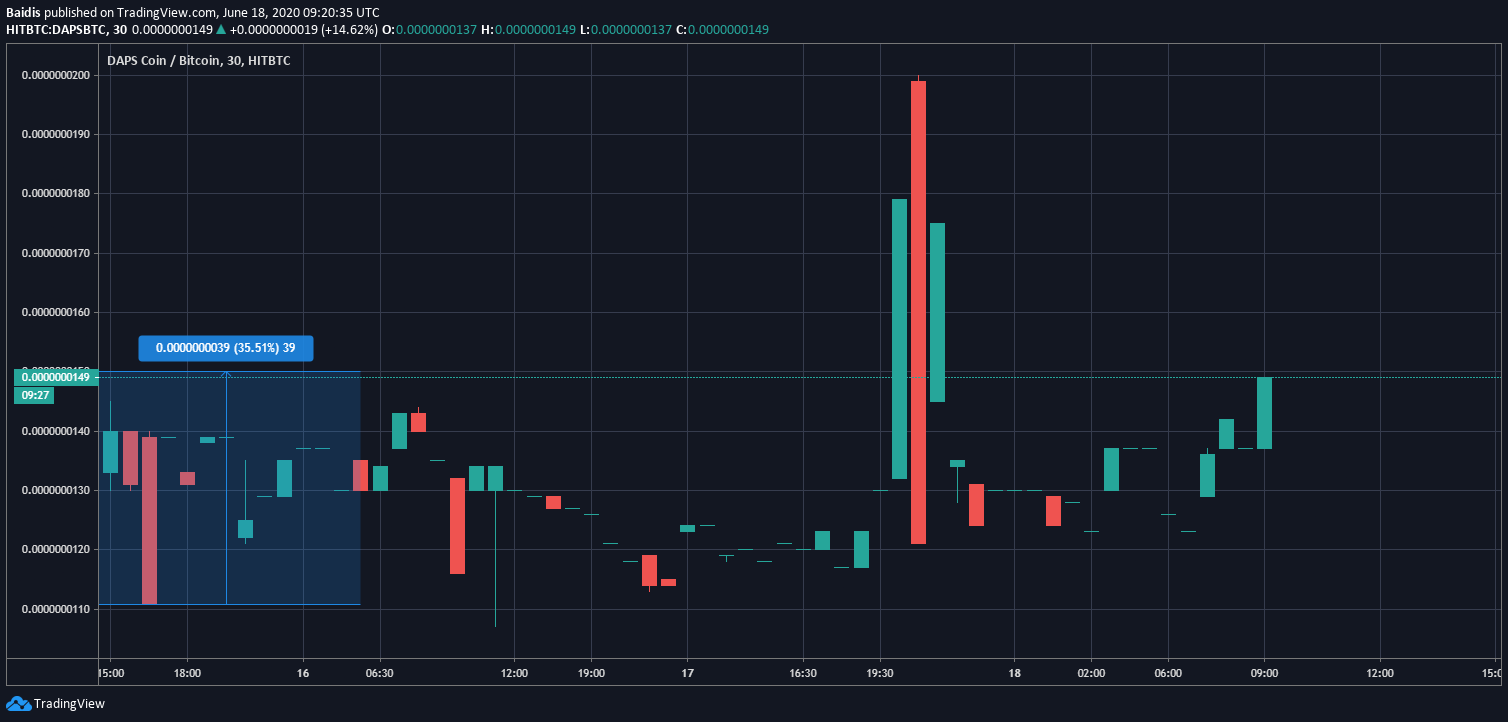
Task: Select the tallest red candle peaking near 0.0000000200
Action: pyautogui.click(x=918, y=312)
